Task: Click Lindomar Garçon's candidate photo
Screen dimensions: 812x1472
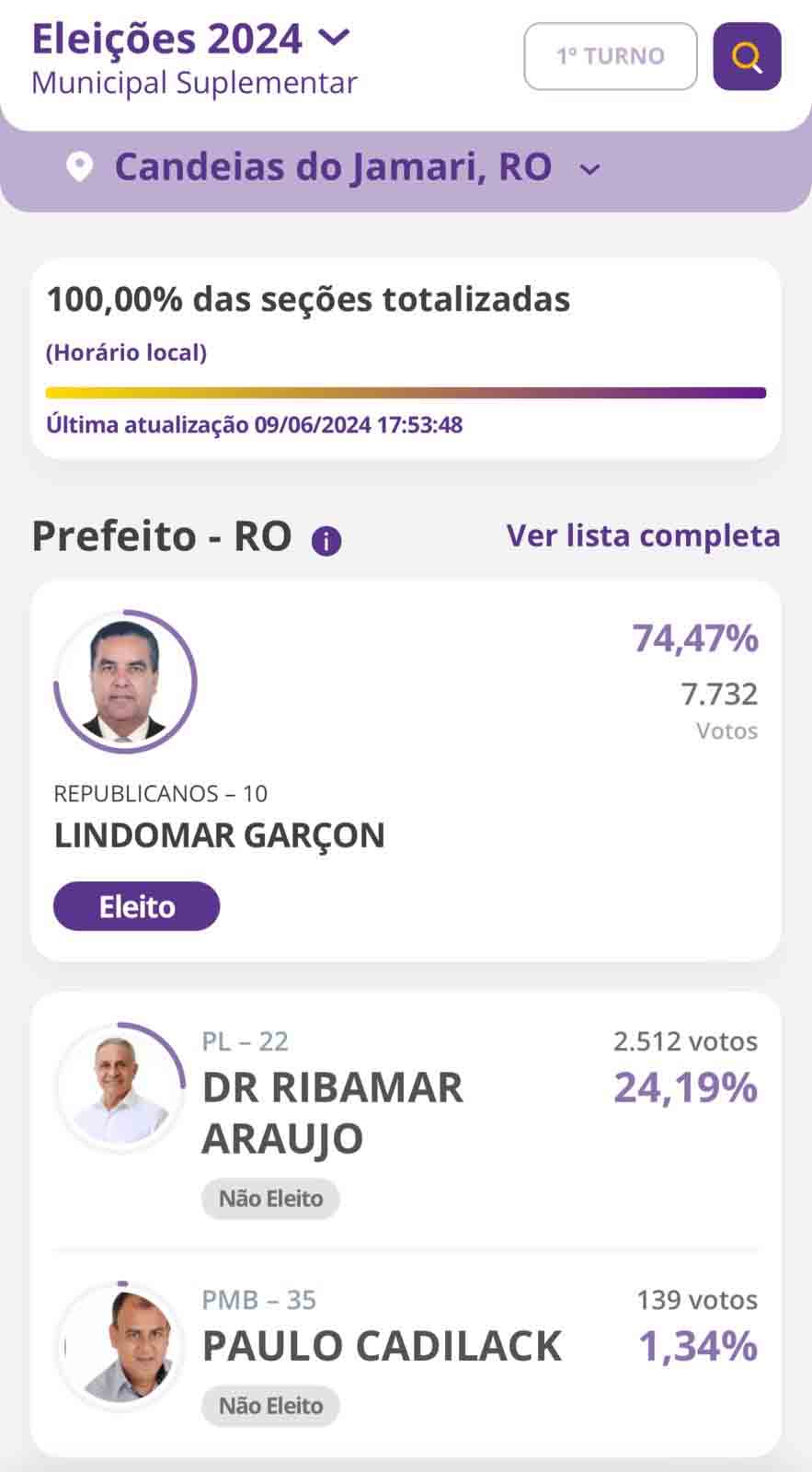Action: (x=125, y=682)
